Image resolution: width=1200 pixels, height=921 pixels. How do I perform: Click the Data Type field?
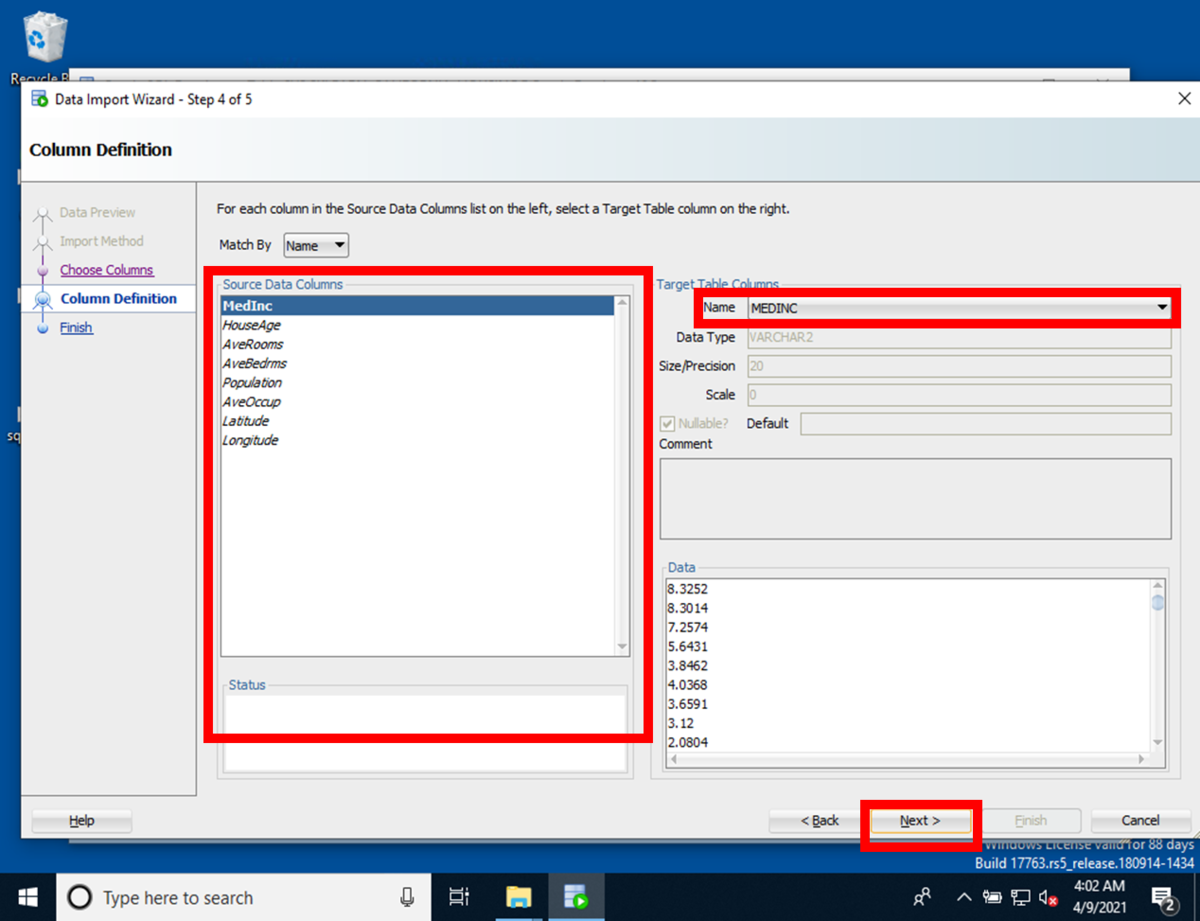coord(958,337)
